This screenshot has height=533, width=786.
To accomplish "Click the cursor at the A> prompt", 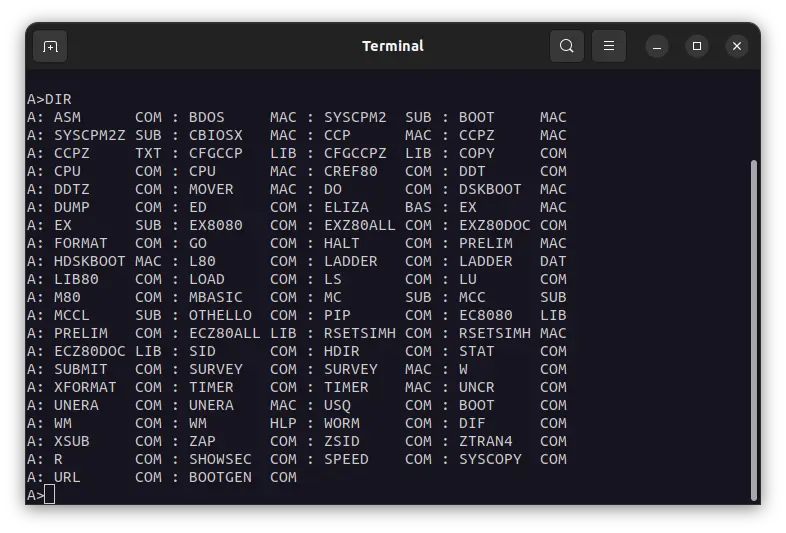I will tap(49, 495).
